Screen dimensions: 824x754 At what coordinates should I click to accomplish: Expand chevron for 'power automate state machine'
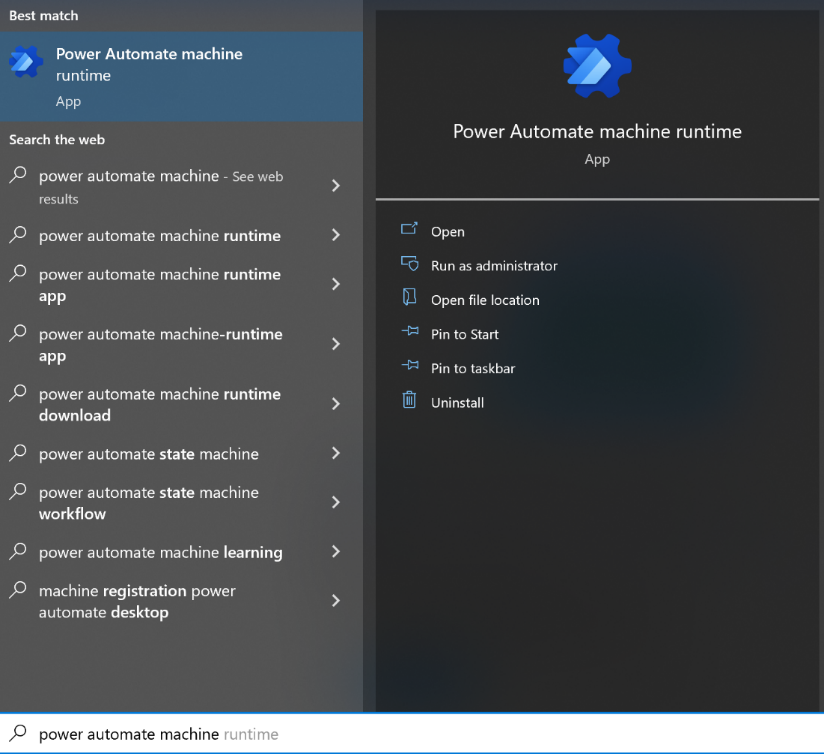(336, 453)
